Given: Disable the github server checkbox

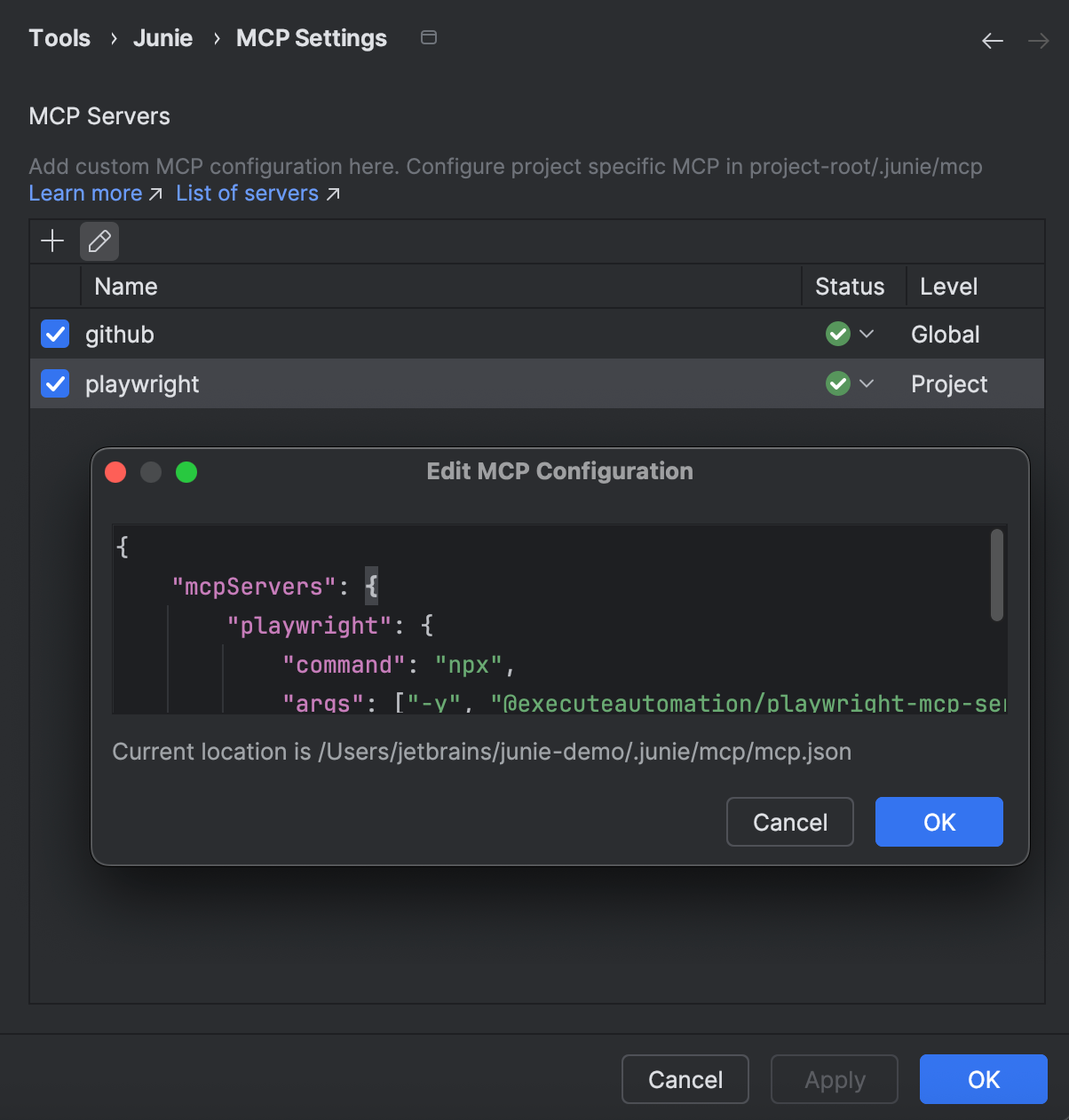Looking at the screenshot, I should pyautogui.click(x=54, y=334).
